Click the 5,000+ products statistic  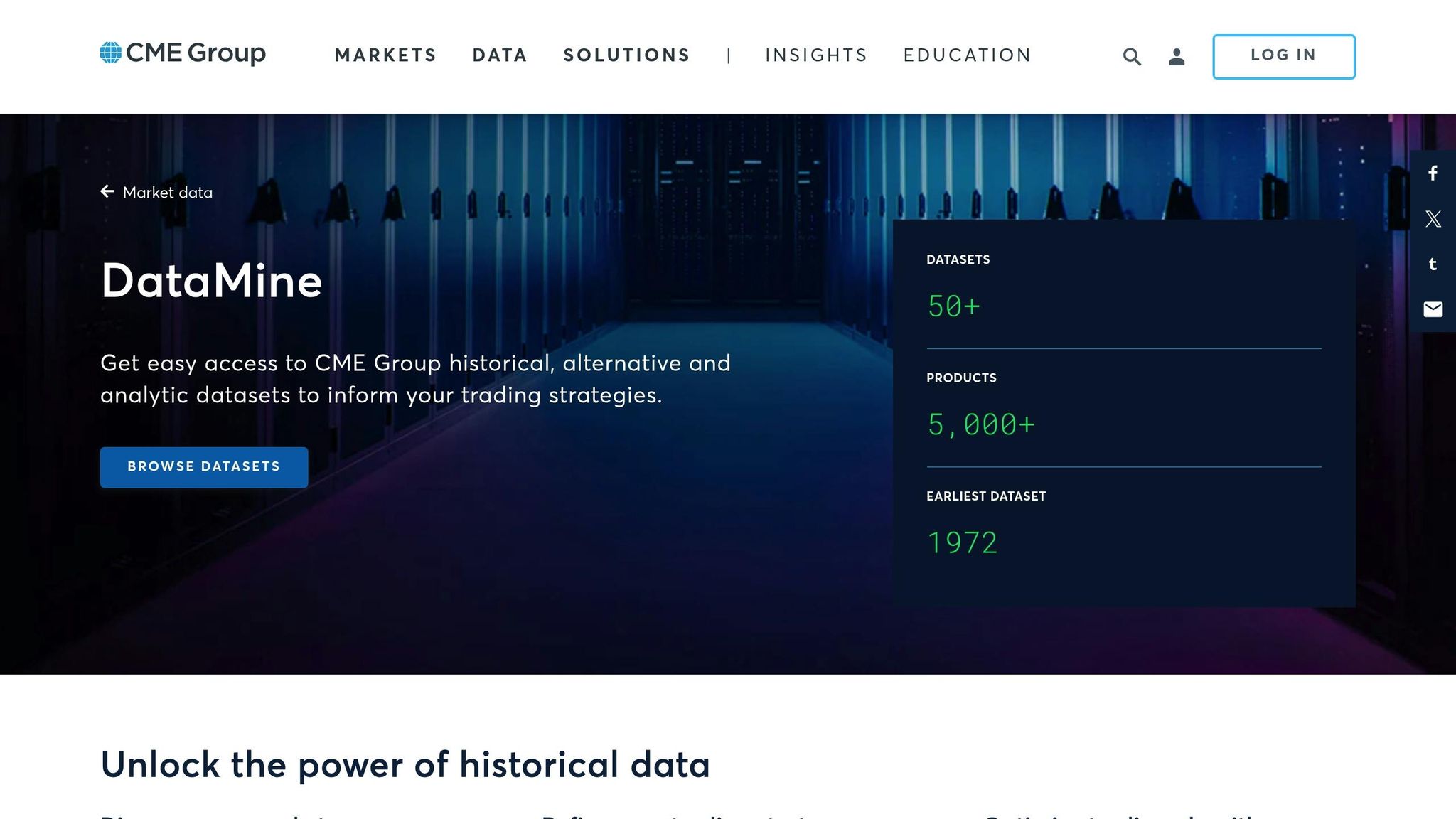click(981, 425)
